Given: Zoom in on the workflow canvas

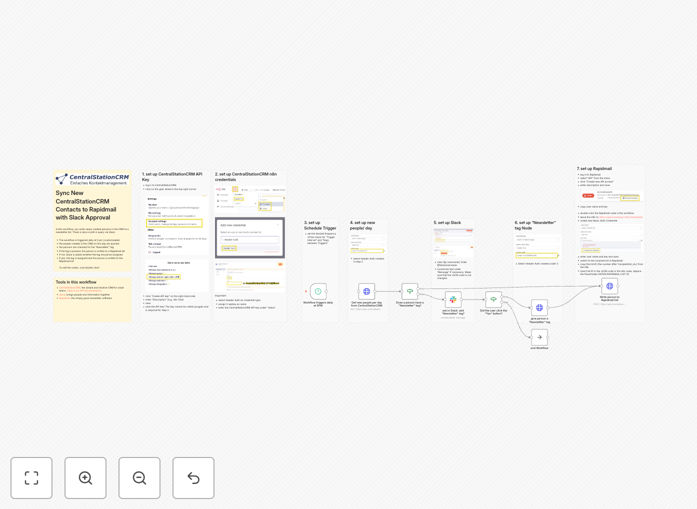Looking at the screenshot, I should click(85, 478).
